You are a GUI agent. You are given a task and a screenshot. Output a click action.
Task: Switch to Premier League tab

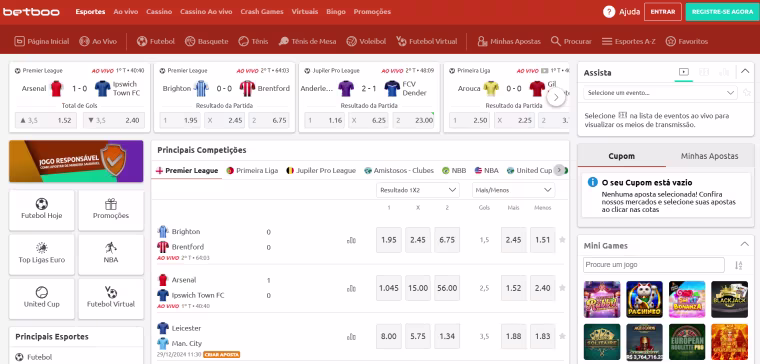tap(187, 171)
